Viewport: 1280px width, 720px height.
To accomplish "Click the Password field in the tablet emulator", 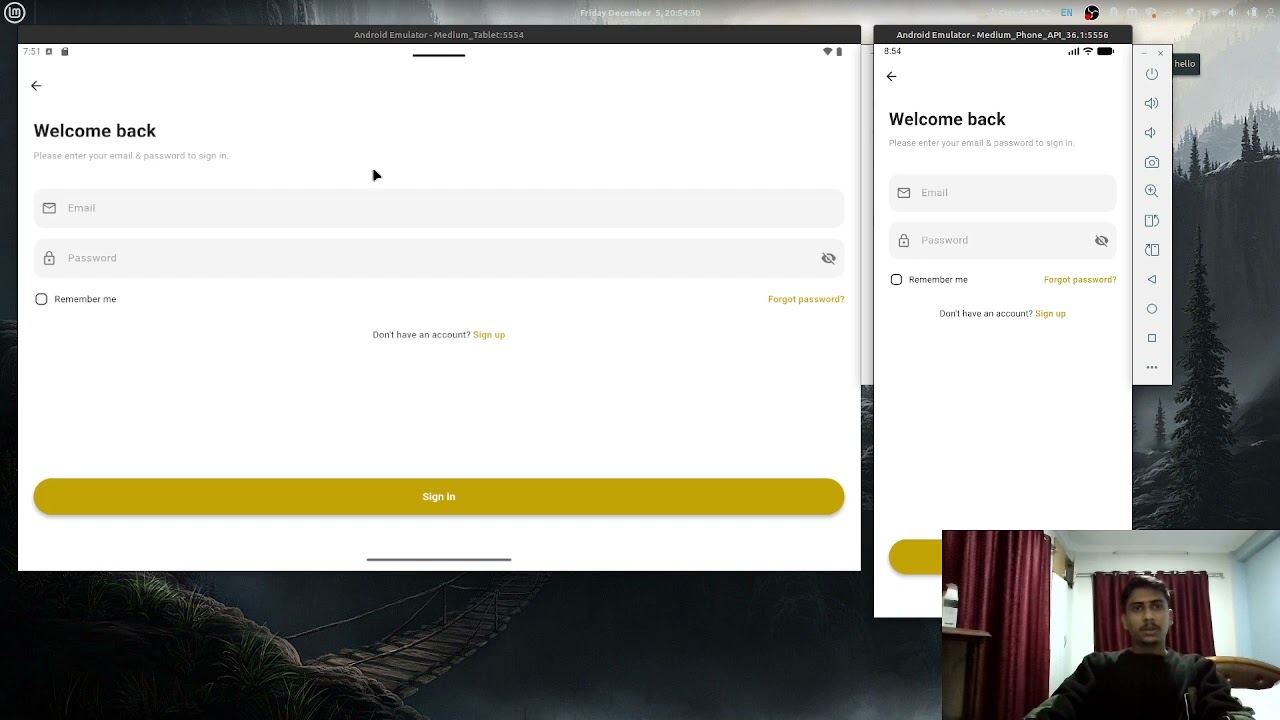I will tap(439, 258).
